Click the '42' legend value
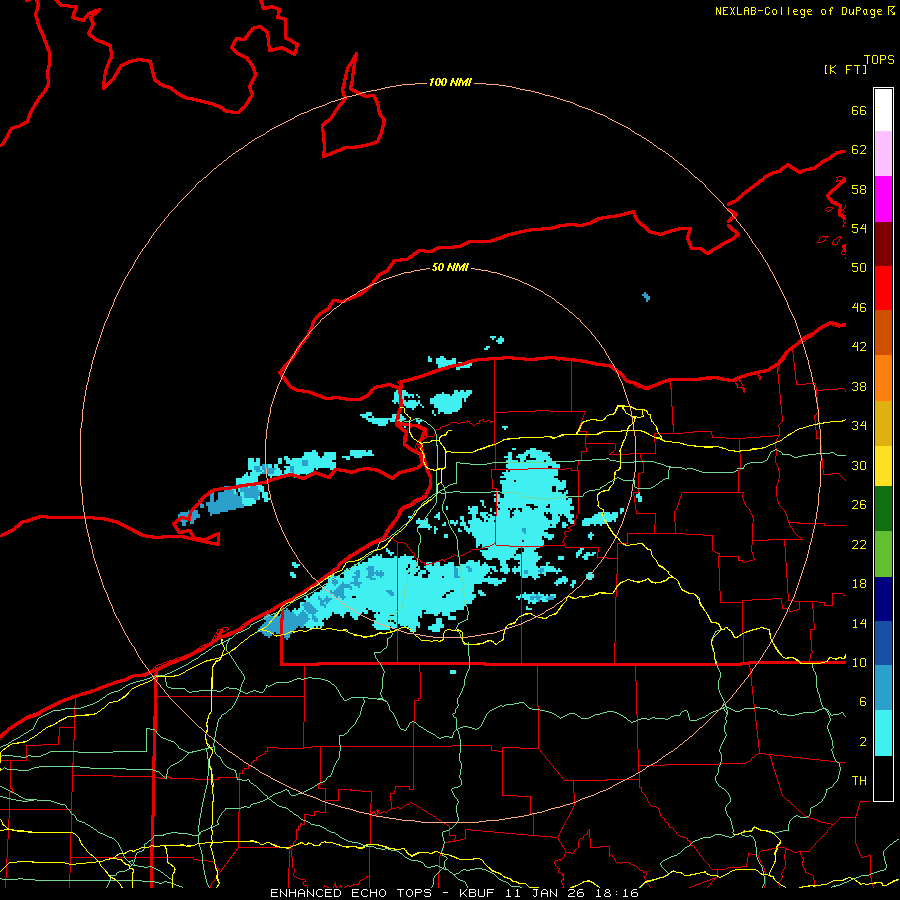This screenshot has height=900, width=900. pos(859,347)
